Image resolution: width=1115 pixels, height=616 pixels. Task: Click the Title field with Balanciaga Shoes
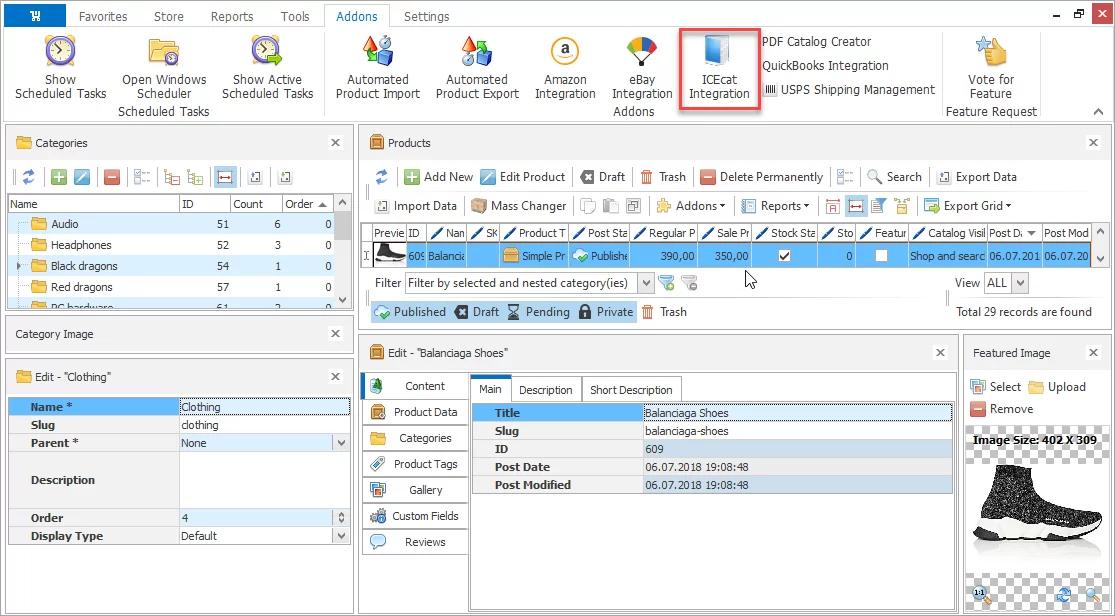(x=796, y=413)
